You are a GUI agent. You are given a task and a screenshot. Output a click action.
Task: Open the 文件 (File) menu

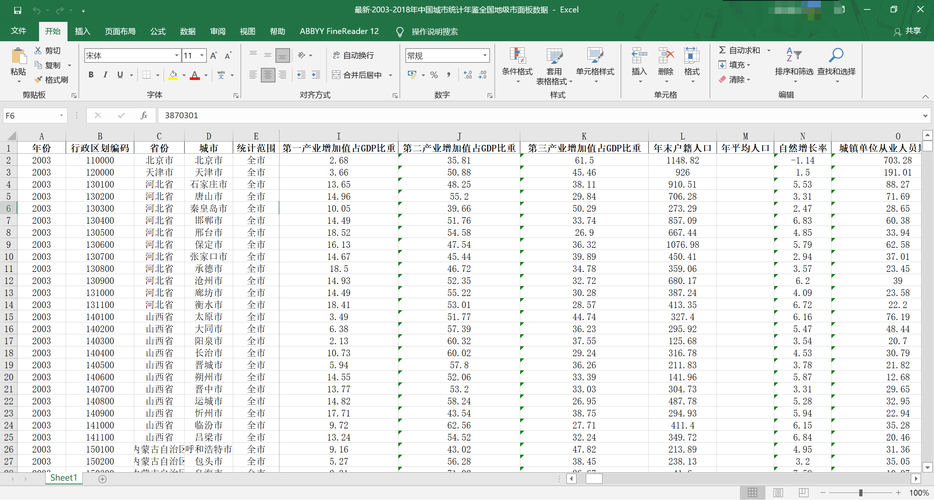[18, 31]
